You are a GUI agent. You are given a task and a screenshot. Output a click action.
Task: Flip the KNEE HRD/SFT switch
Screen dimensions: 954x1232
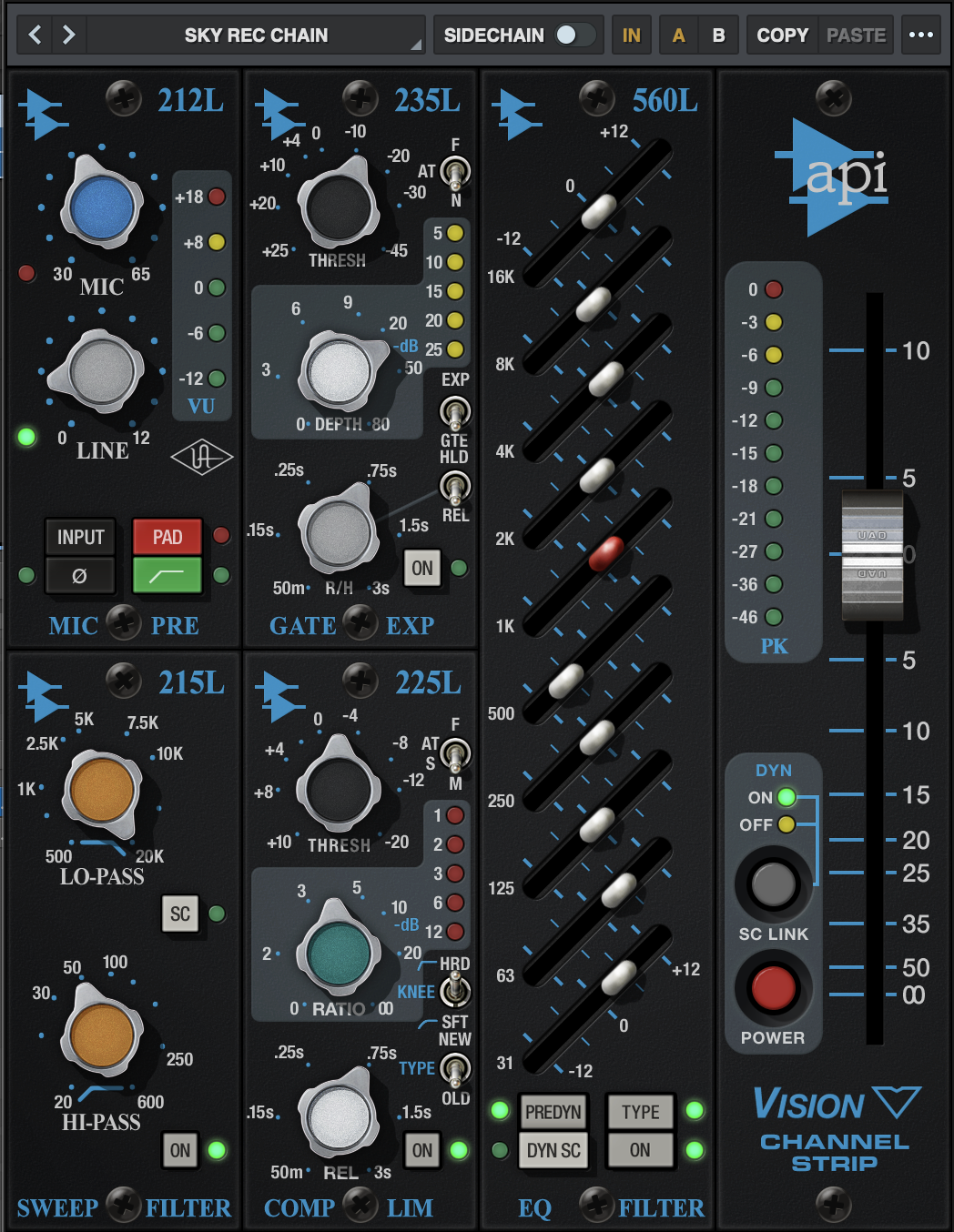pyautogui.click(x=455, y=991)
